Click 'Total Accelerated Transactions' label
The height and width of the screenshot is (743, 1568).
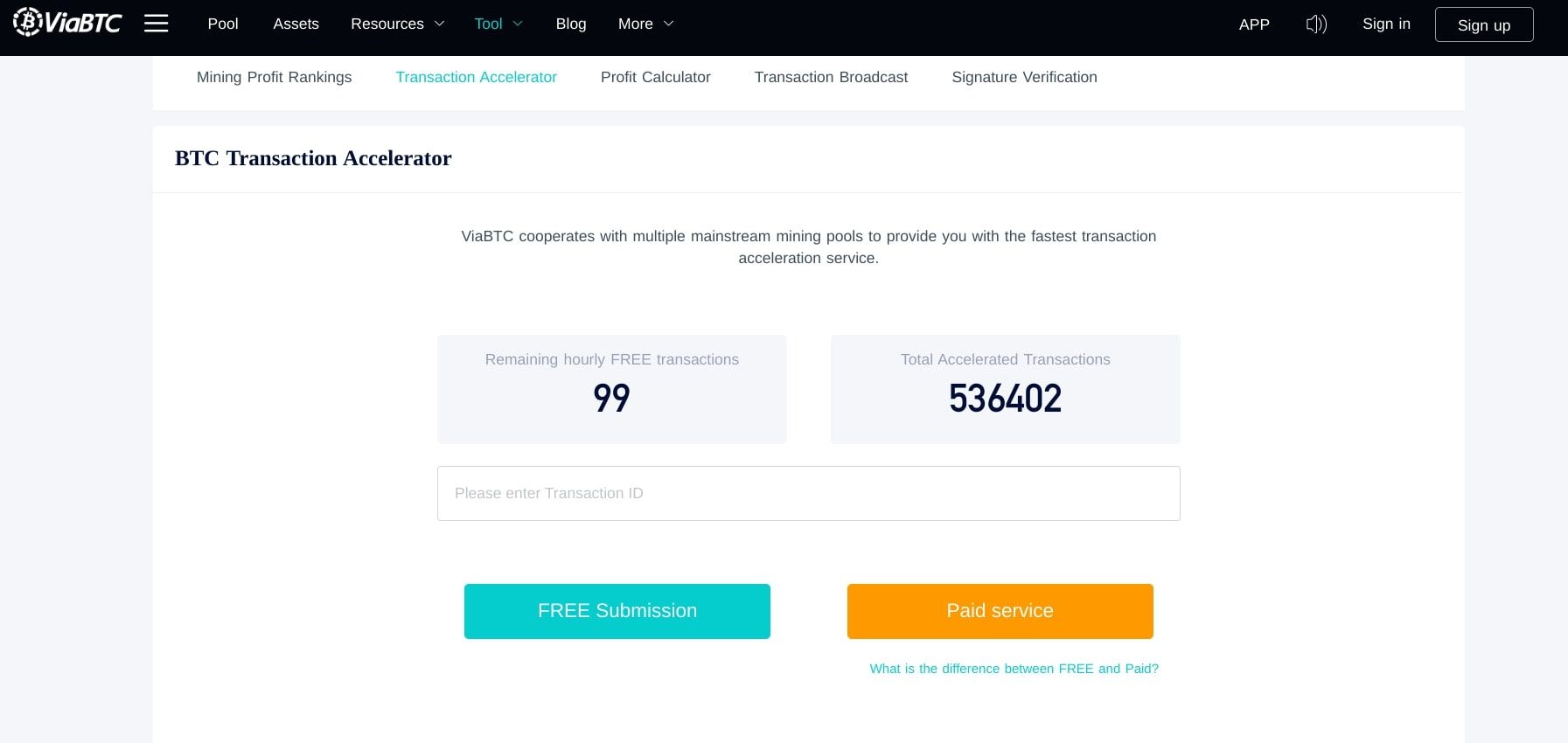click(1006, 359)
